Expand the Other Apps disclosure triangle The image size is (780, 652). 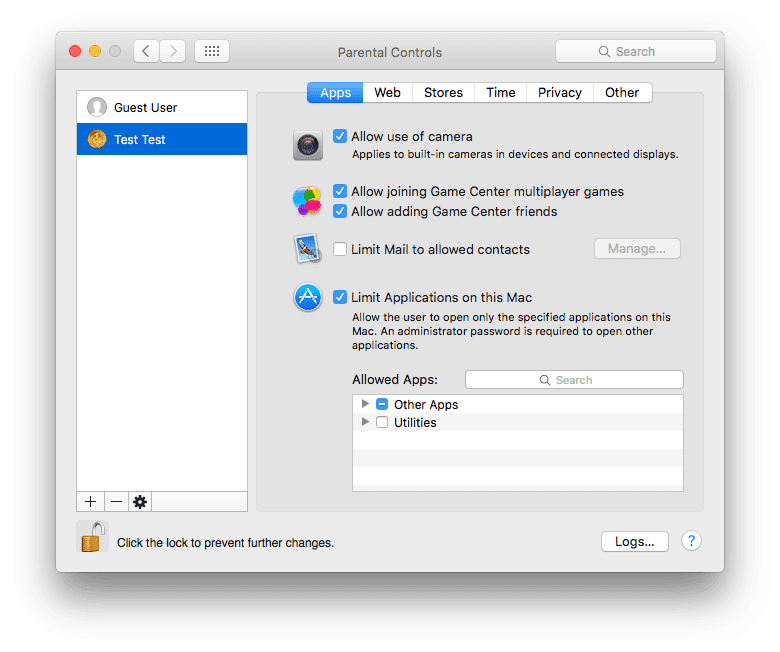point(365,404)
